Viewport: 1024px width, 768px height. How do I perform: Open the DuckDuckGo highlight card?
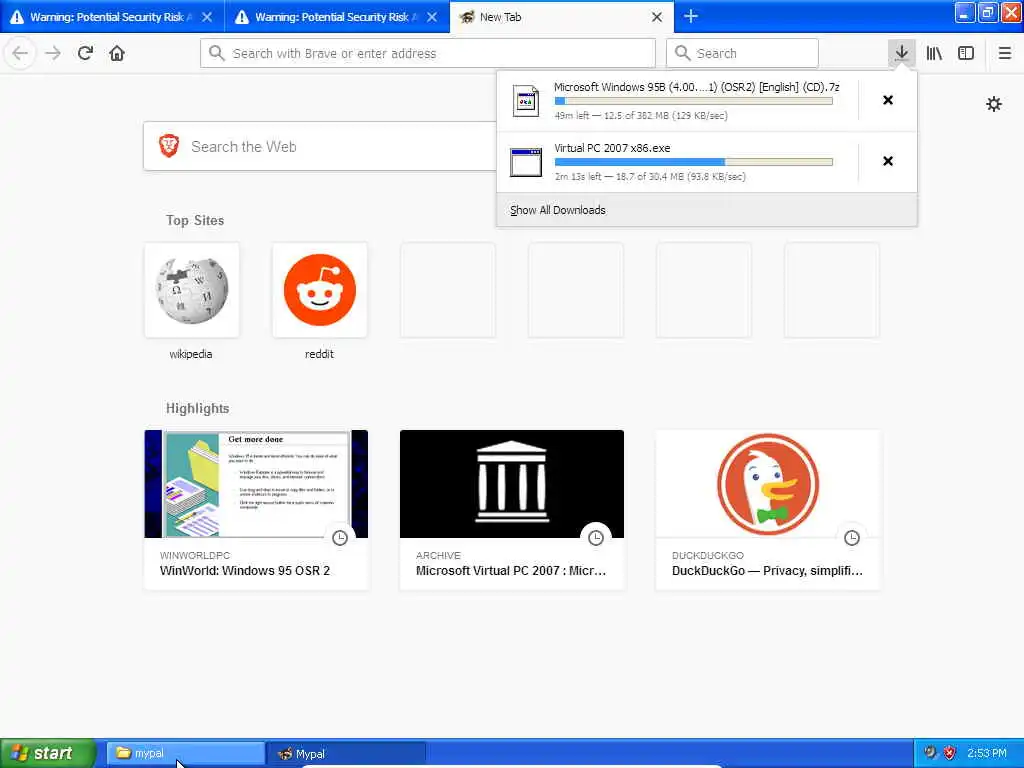point(768,509)
